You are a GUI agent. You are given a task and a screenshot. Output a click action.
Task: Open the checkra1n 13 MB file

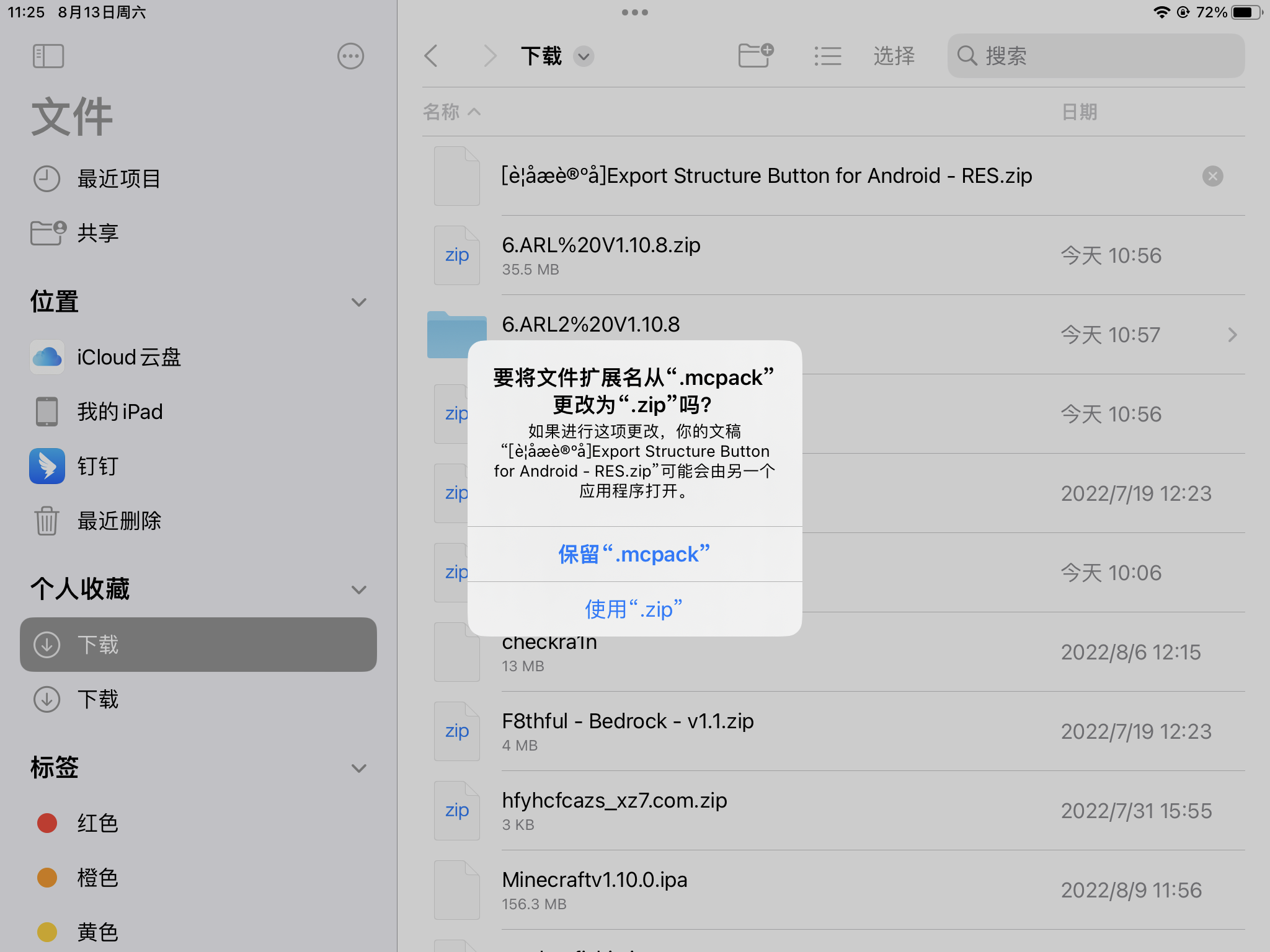tap(833, 652)
